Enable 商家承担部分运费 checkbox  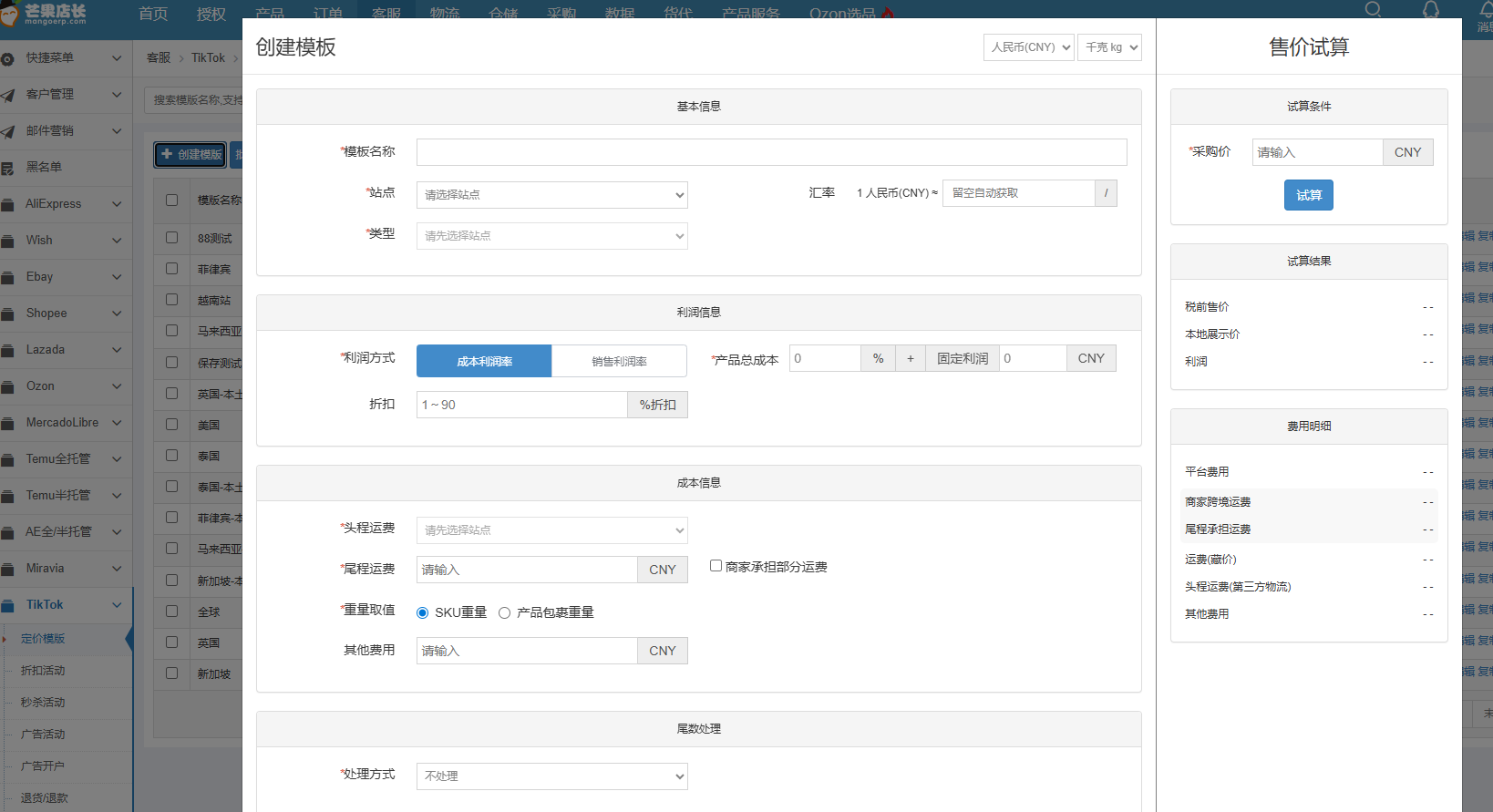pyautogui.click(x=716, y=566)
